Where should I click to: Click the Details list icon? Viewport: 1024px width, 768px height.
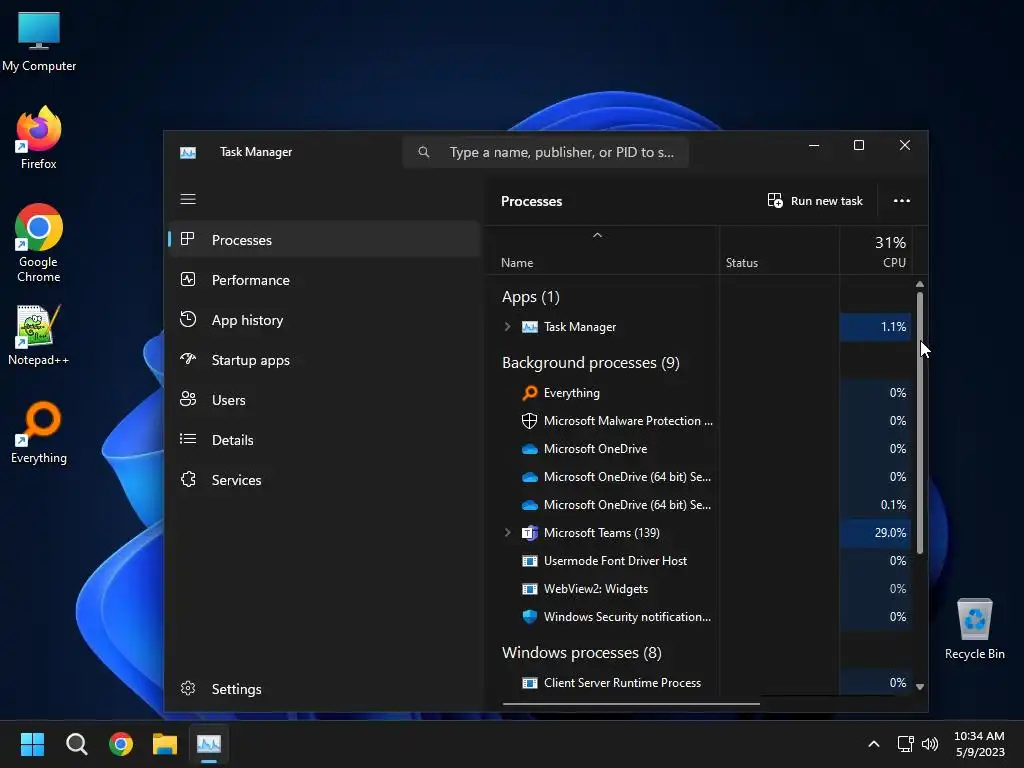tap(187, 439)
